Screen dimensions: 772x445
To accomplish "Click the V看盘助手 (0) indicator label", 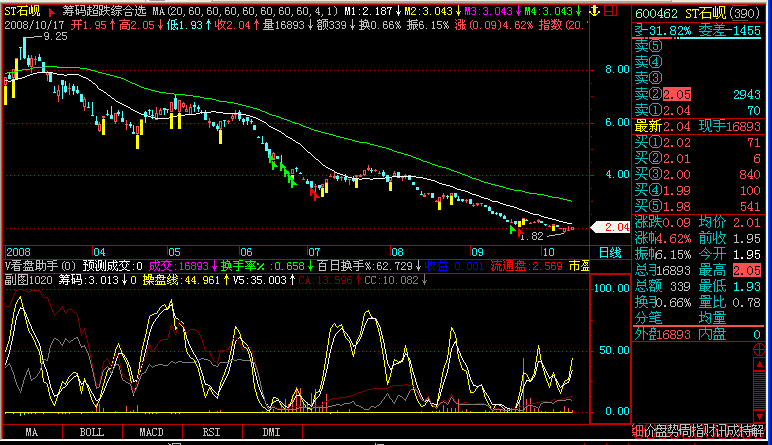I will pyautogui.click(x=40, y=266).
